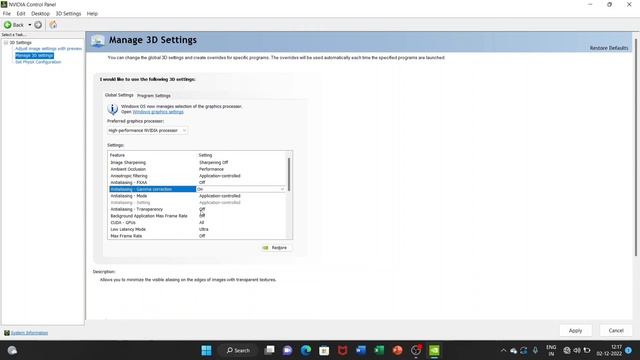Open Microsoft Store from taskbar

324,350
